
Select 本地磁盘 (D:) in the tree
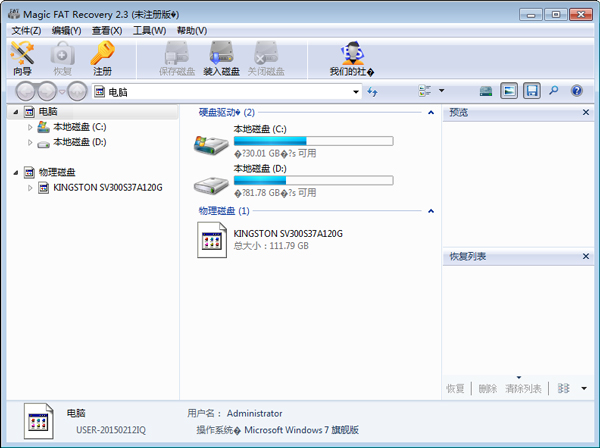click(80, 142)
